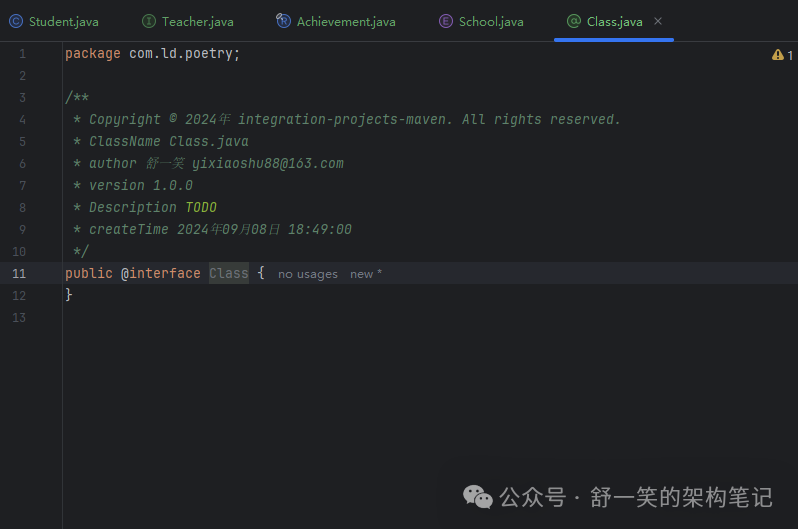This screenshot has height=529, width=798.
Task: Open the yellow warning inspection indicator
Action: coord(782,55)
